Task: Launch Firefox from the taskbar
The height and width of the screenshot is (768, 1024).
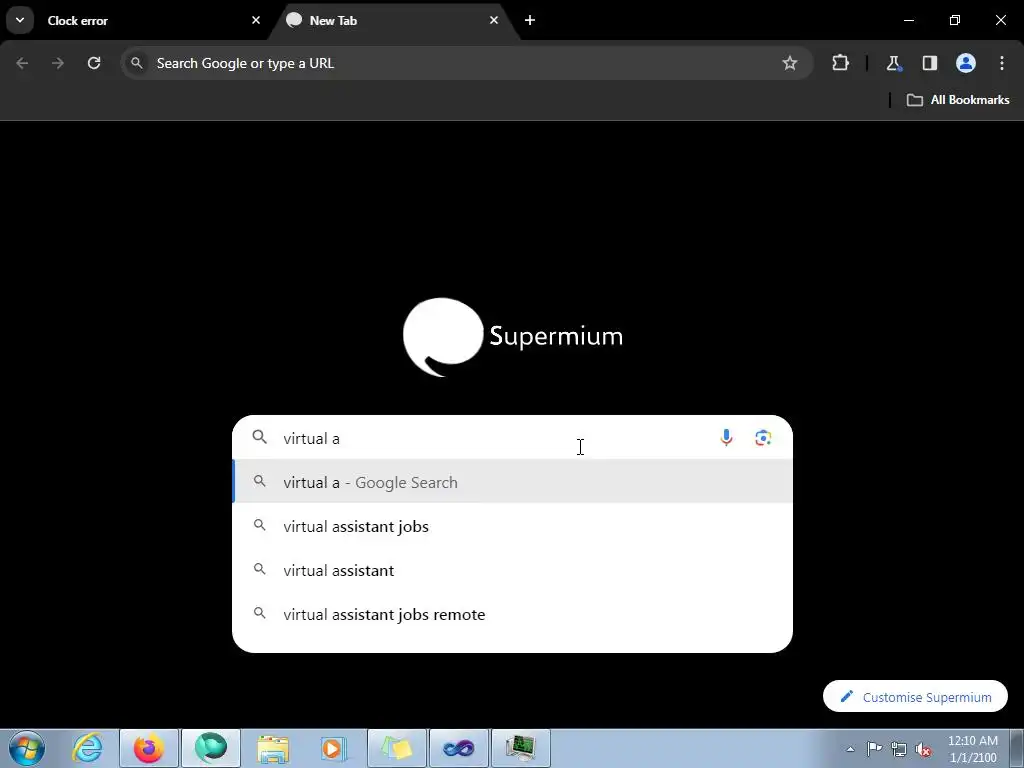Action: (x=149, y=748)
